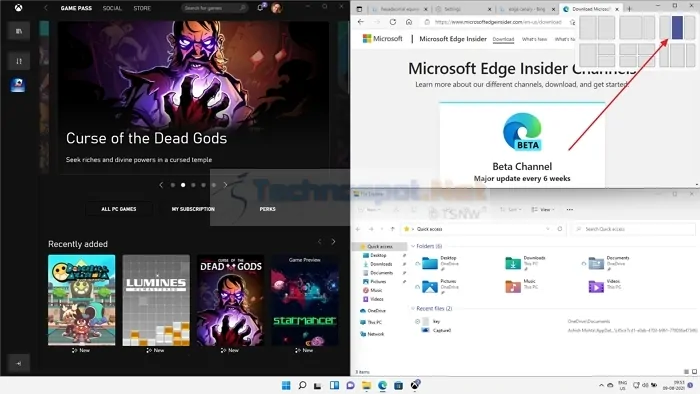Click the Microsoft logo link
The height and width of the screenshot is (394, 700).
point(383,39)
